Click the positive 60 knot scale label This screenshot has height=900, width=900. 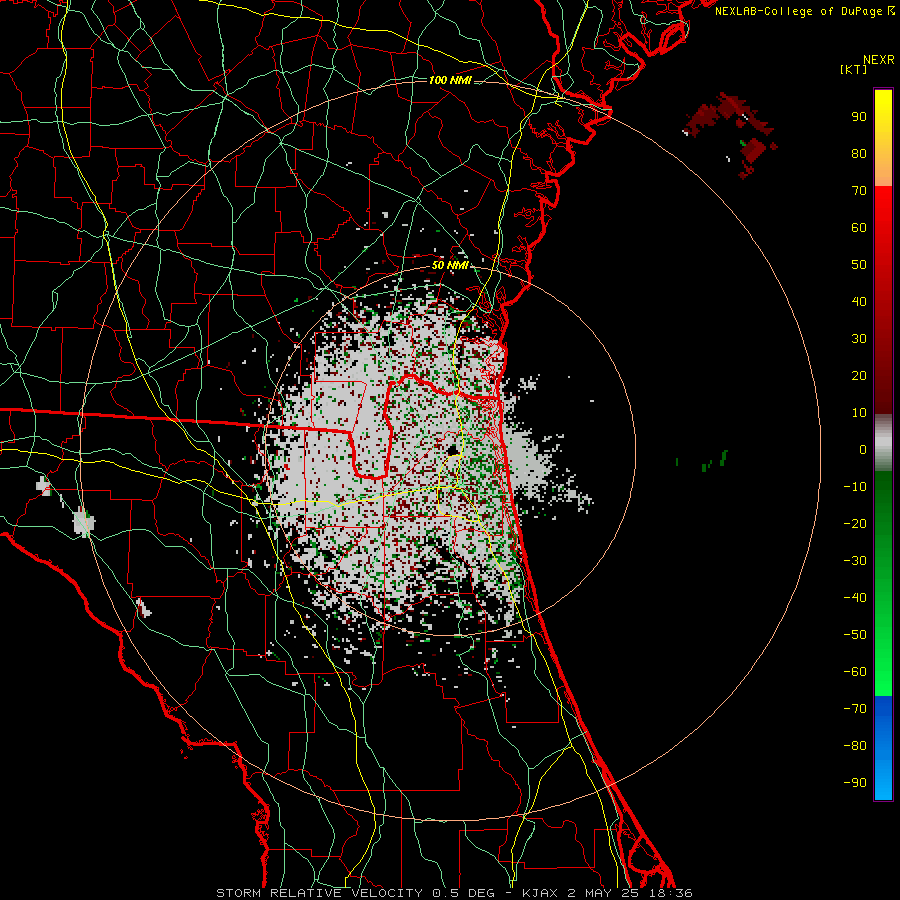(x=859, y=228)
